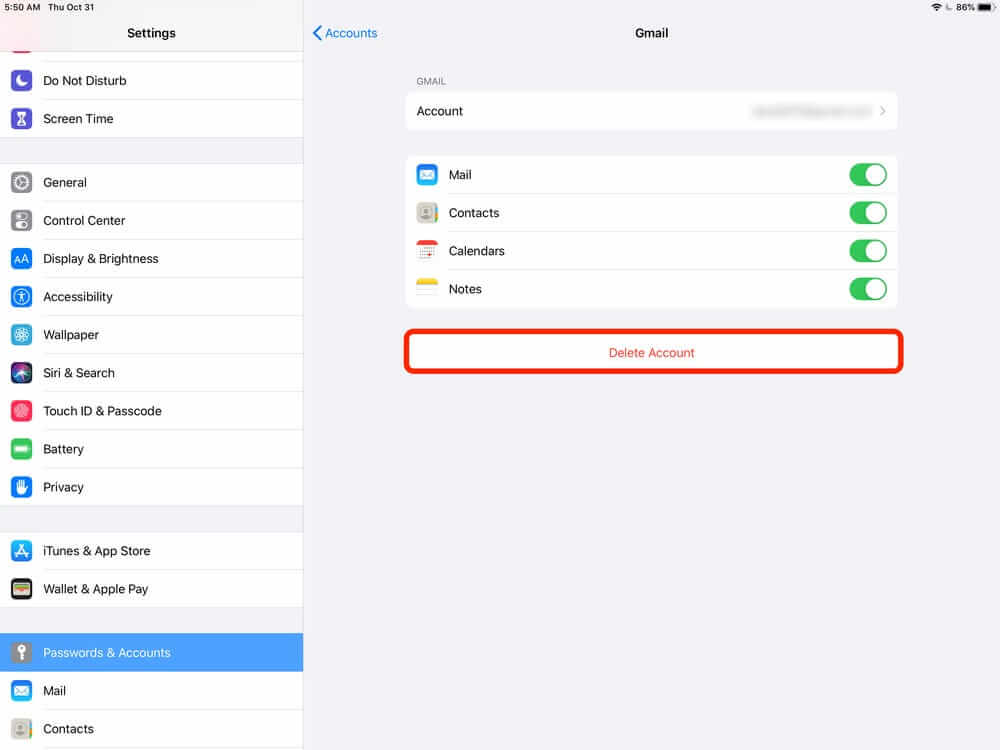This screenshot has height=750, width=1000.
Task: Open Display & Brightness settings
Action: coord(101,259)
